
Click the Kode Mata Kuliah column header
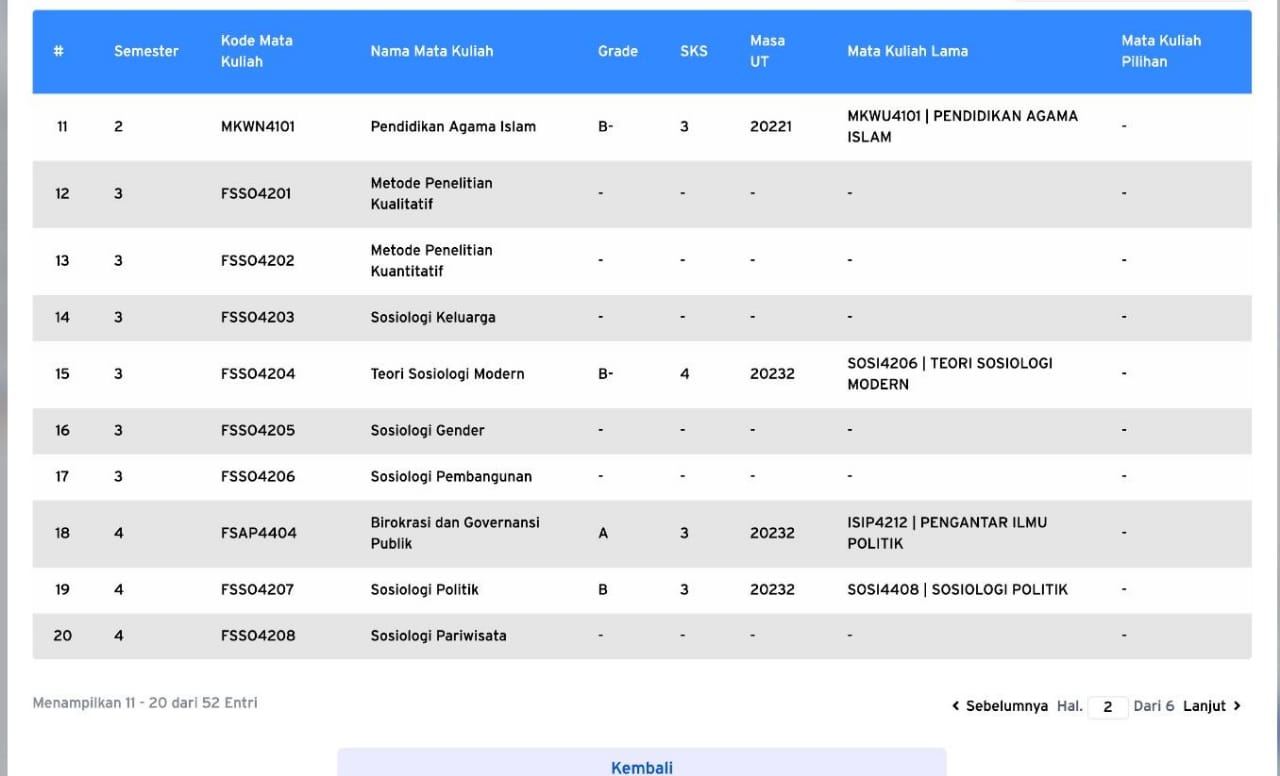tap(257, 51)
